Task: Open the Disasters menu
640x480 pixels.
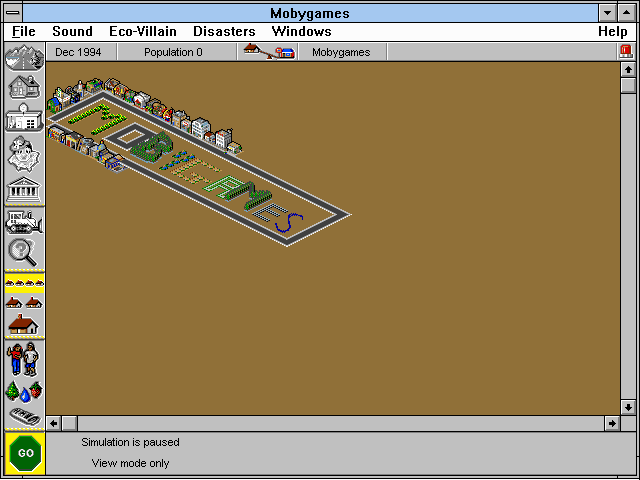Action: 224,31
